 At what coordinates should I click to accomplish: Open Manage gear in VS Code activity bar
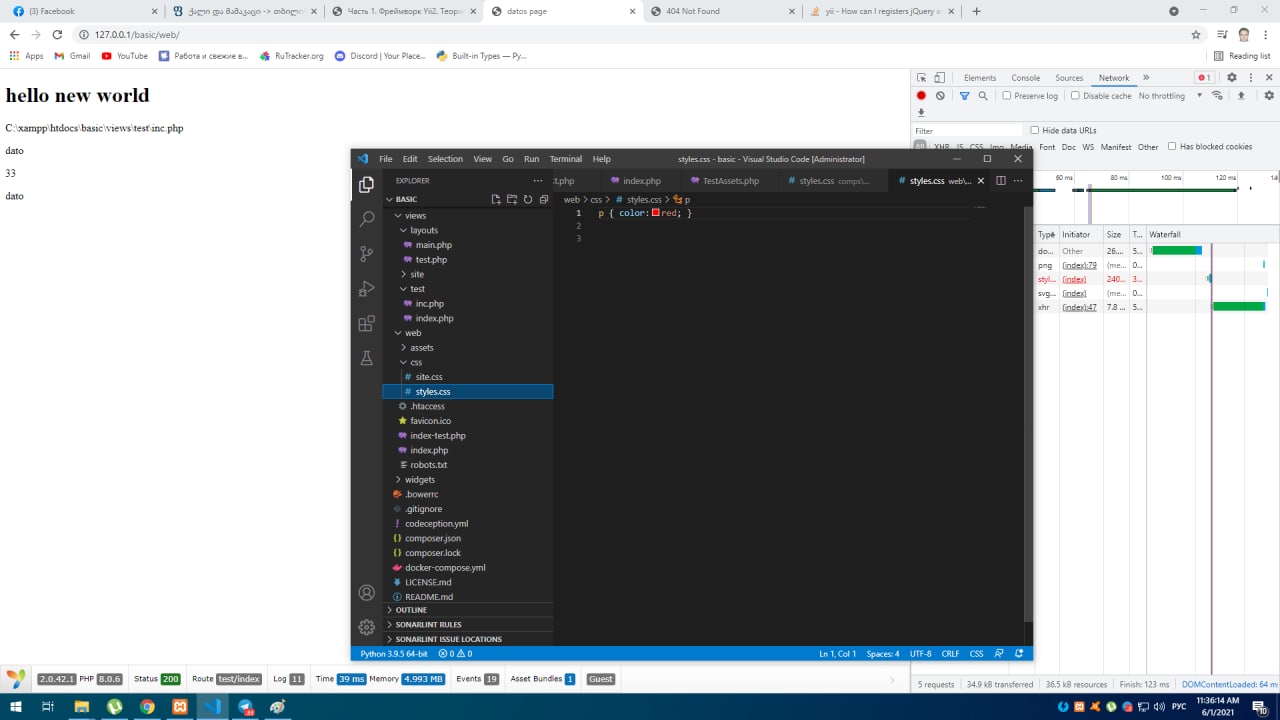[366, 627]
